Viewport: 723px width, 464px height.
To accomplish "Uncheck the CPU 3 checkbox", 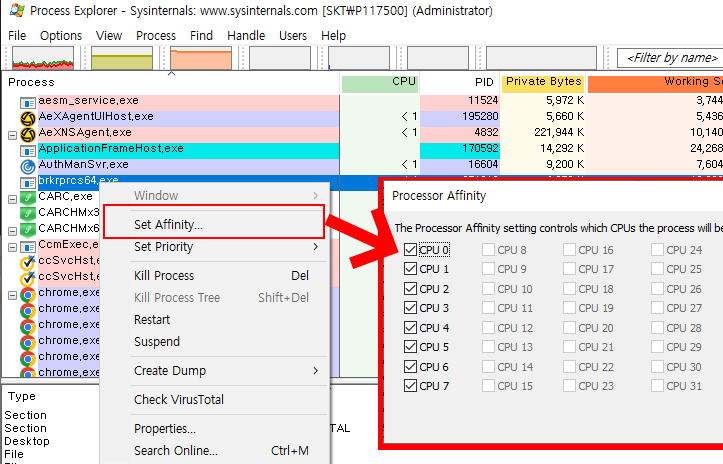I will 410,308.
